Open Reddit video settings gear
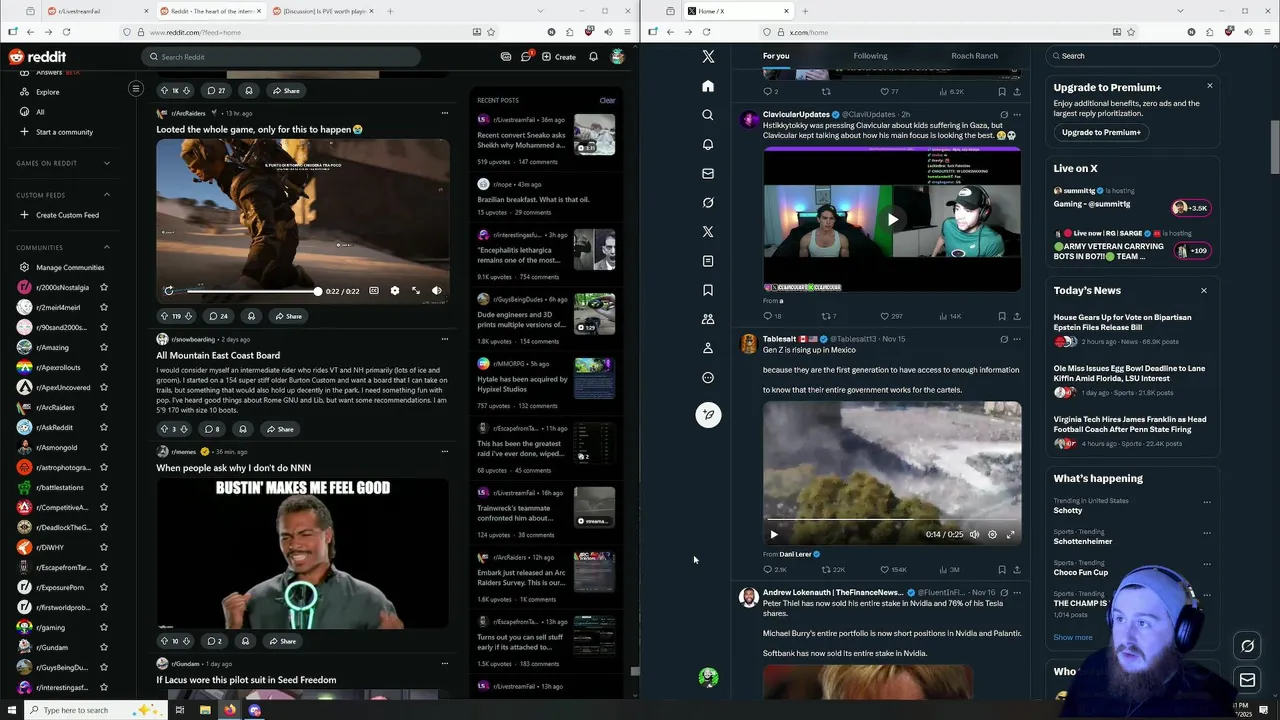1280x720 pixels. 395,291
